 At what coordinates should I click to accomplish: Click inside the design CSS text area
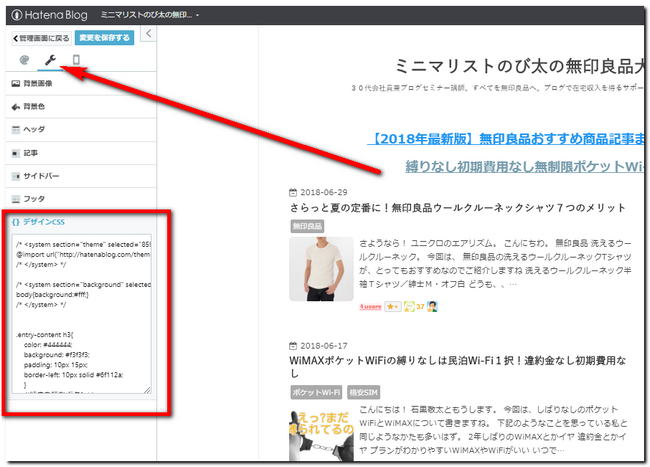[x=82, y=314]
